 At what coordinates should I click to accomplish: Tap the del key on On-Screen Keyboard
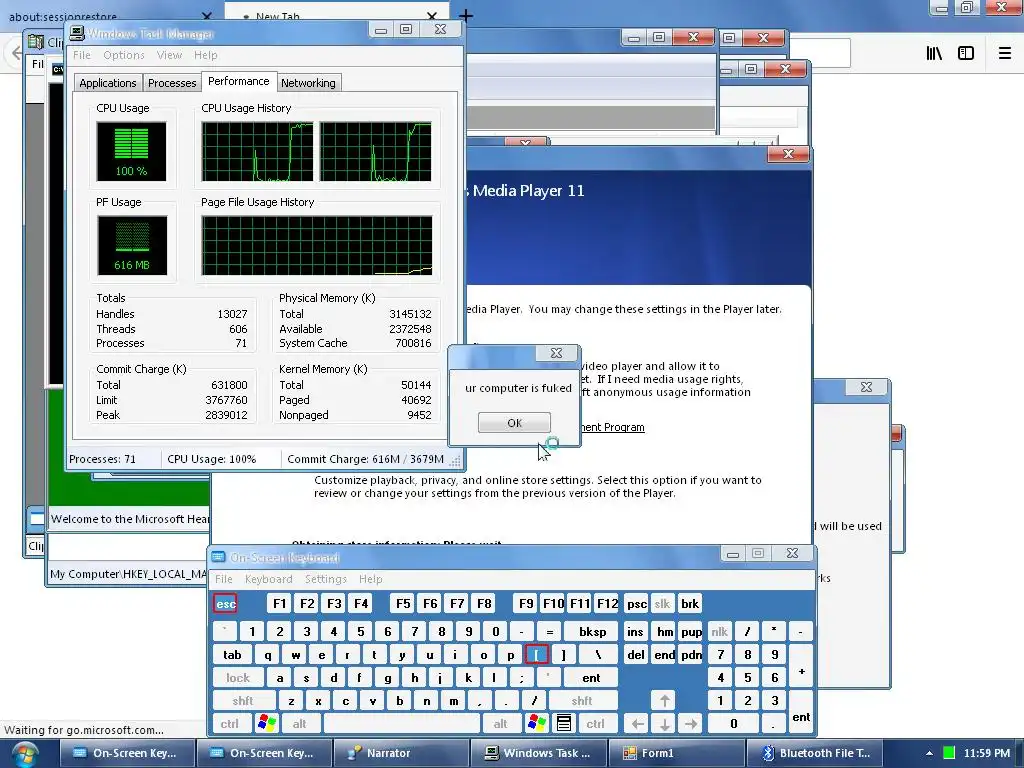[x=636, y=654]
